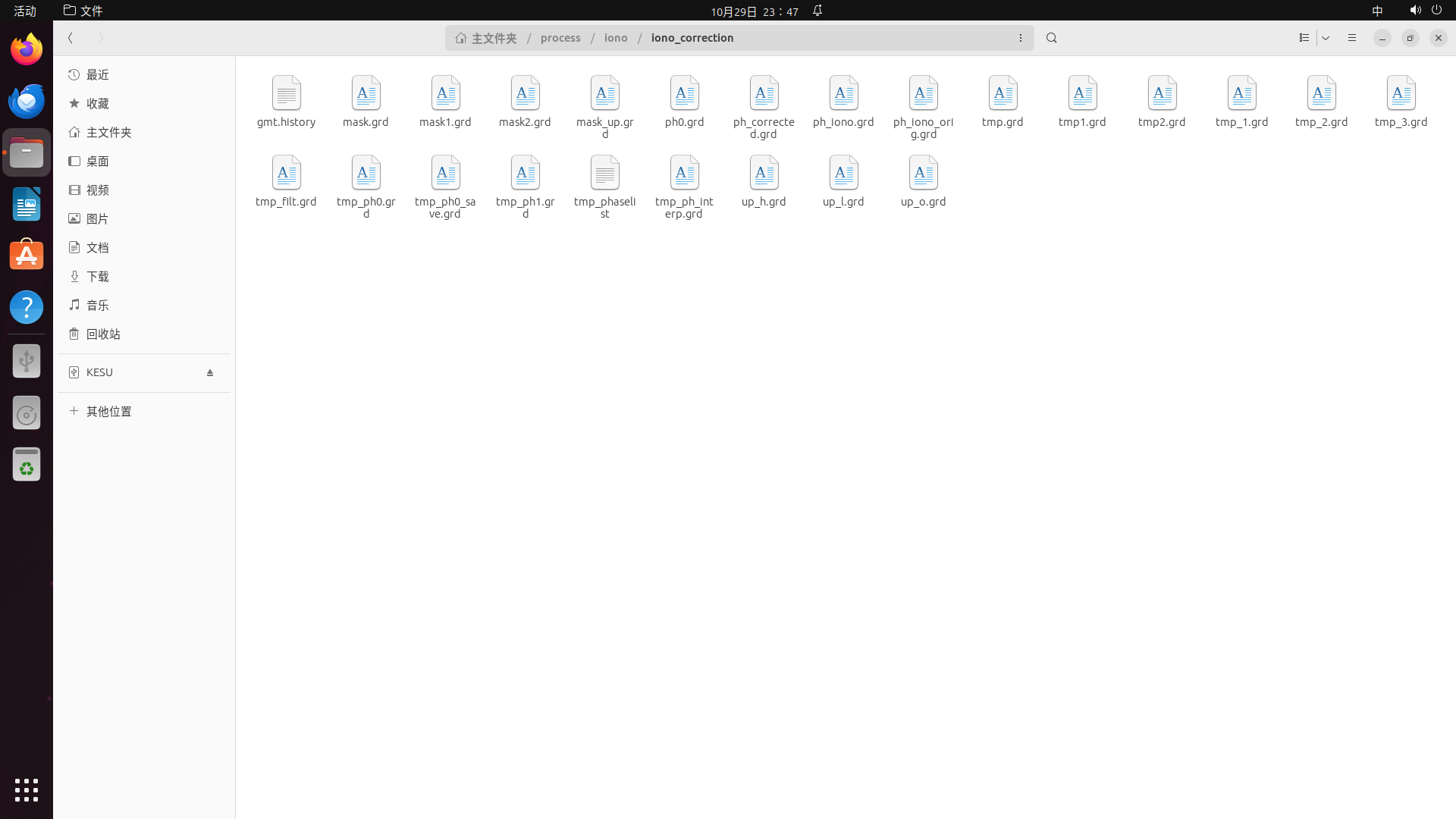Open the 文件 app menu in top bar
This screenshot has width=1456, height=819.
click(83, 11)
